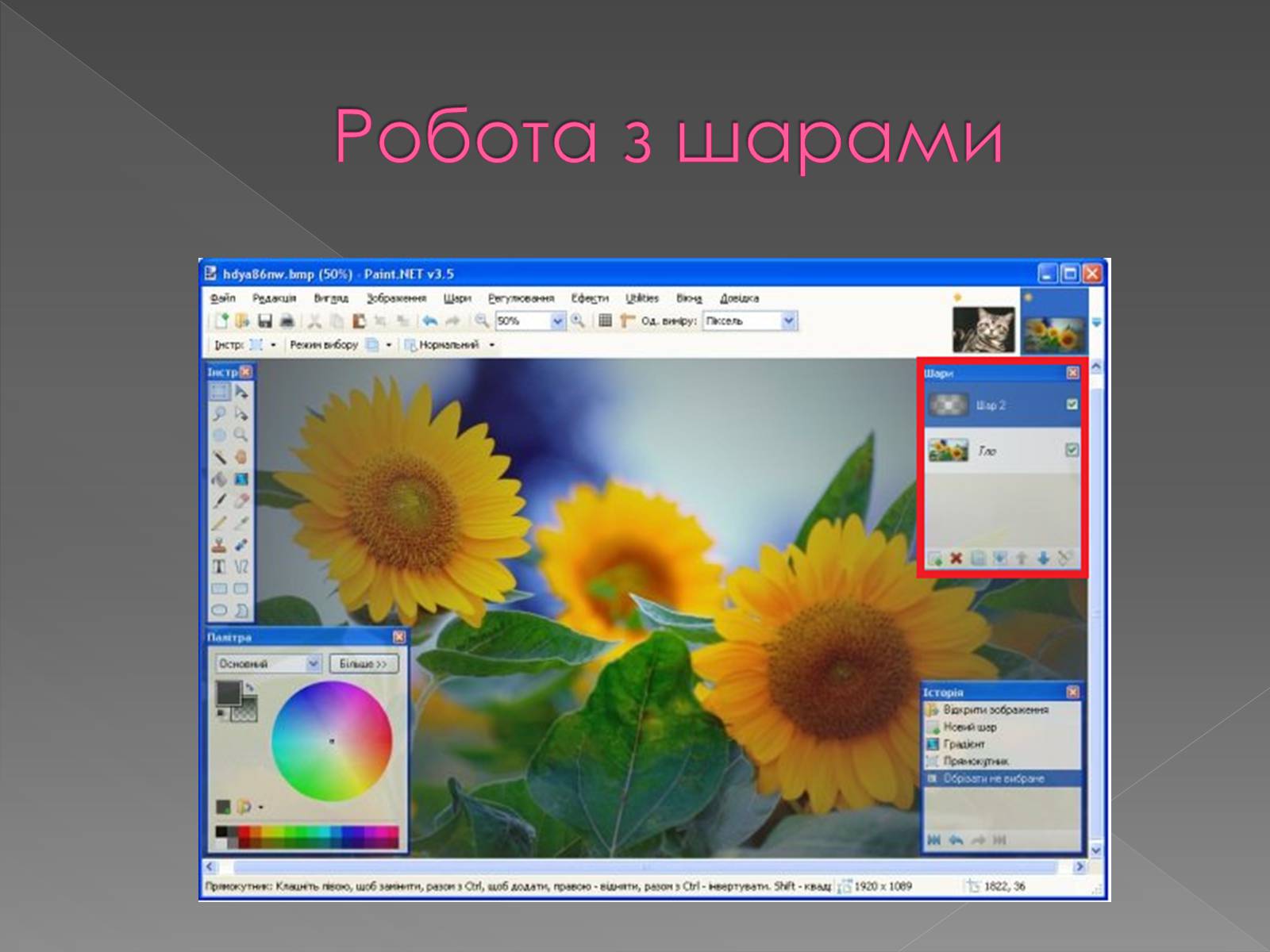Open the Нормальний mode dropdown

[x=492, y=345]
